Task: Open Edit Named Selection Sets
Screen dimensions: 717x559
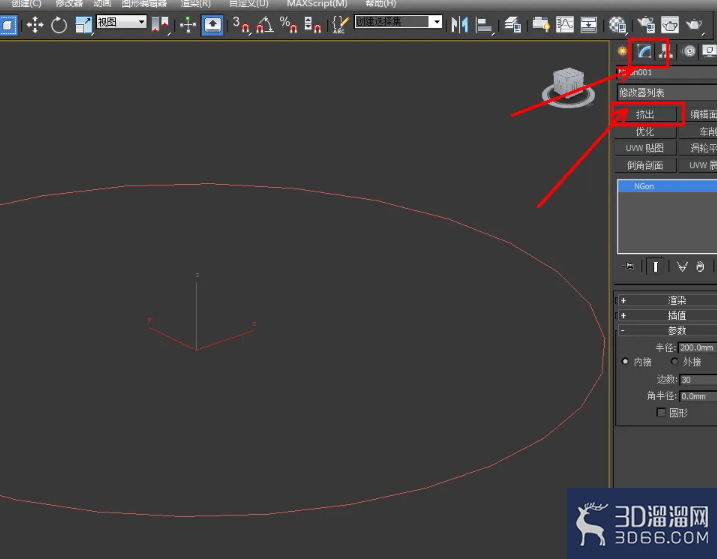Action: tap(340, 25)
